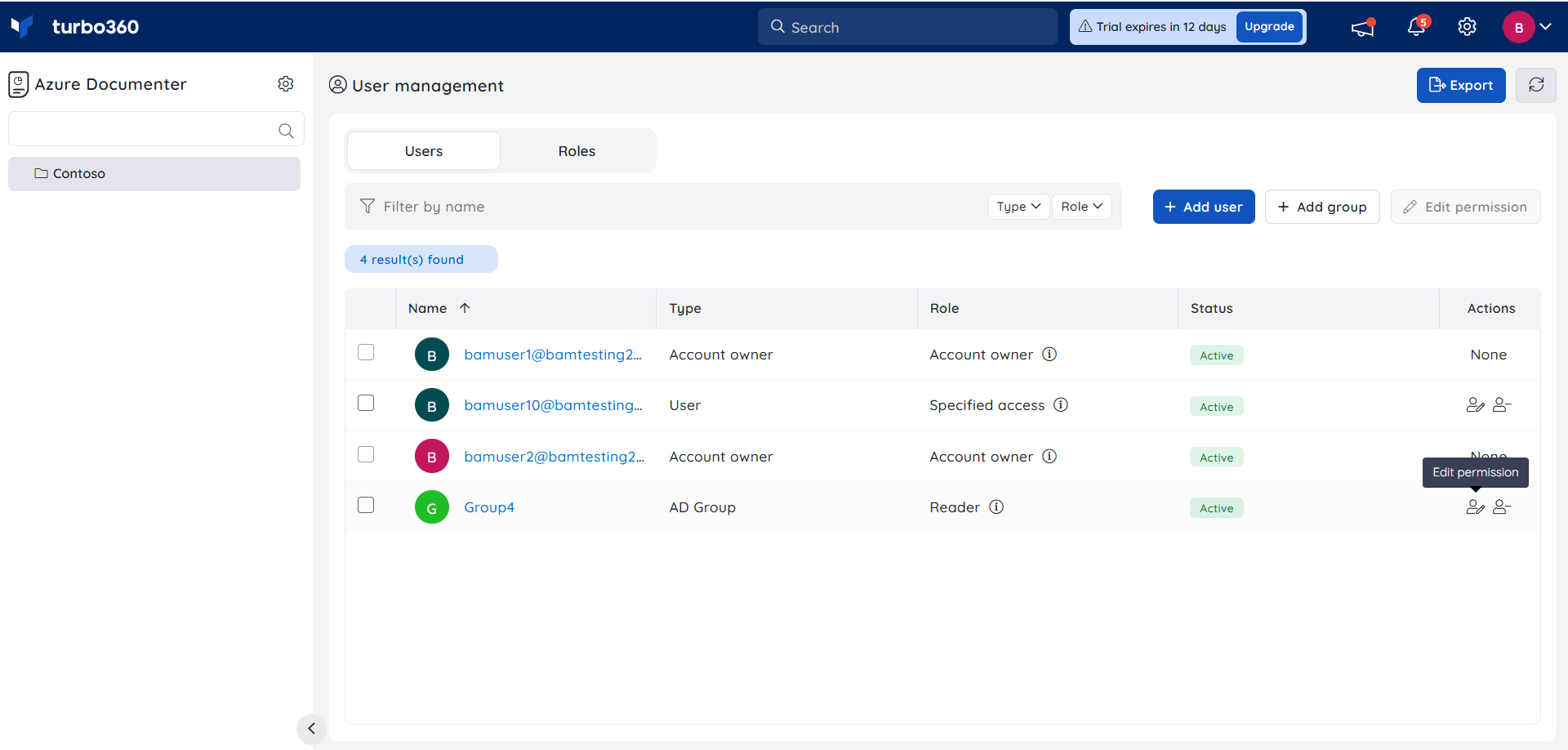This screenshot has width=1568, height=750.
Task: Click the 'AD Group' type cell
Action: pos(702,507)
